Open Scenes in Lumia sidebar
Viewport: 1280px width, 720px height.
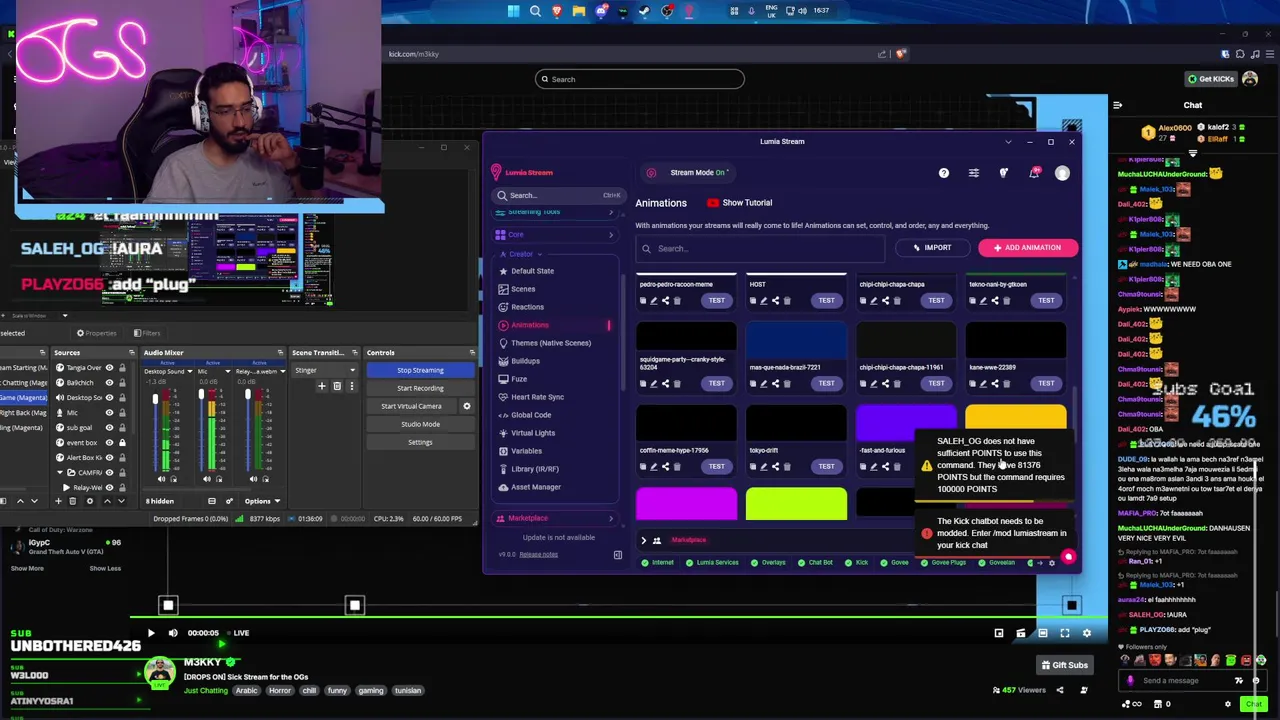[x=523, y=289]
